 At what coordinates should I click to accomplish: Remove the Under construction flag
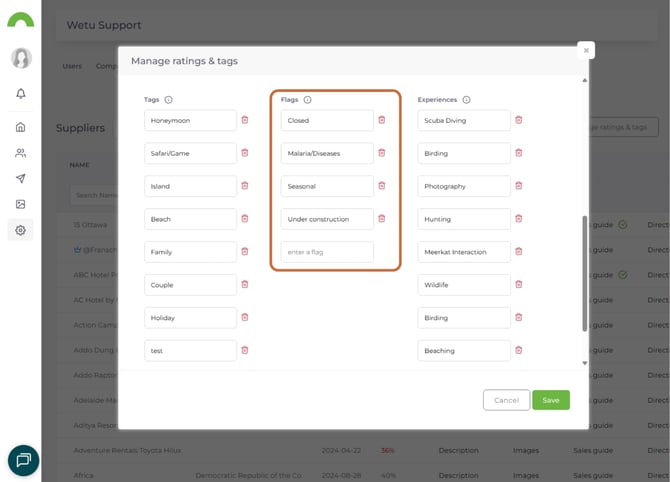coord(382,219)
